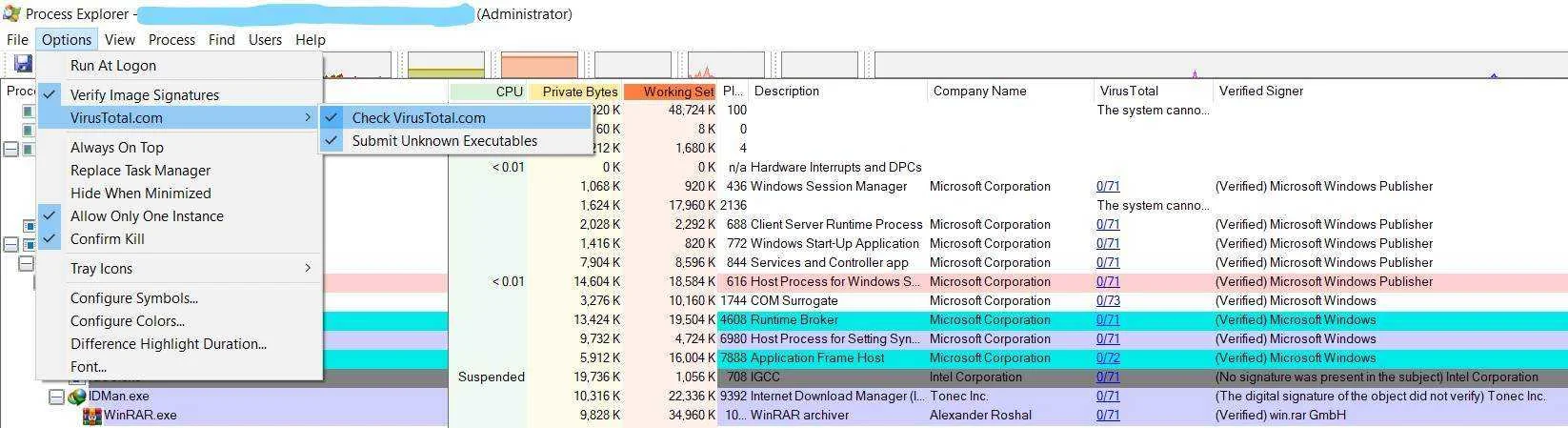Enable Hide When Minimized
Viewport: 1568px width, 428px height.
point(180,193)
